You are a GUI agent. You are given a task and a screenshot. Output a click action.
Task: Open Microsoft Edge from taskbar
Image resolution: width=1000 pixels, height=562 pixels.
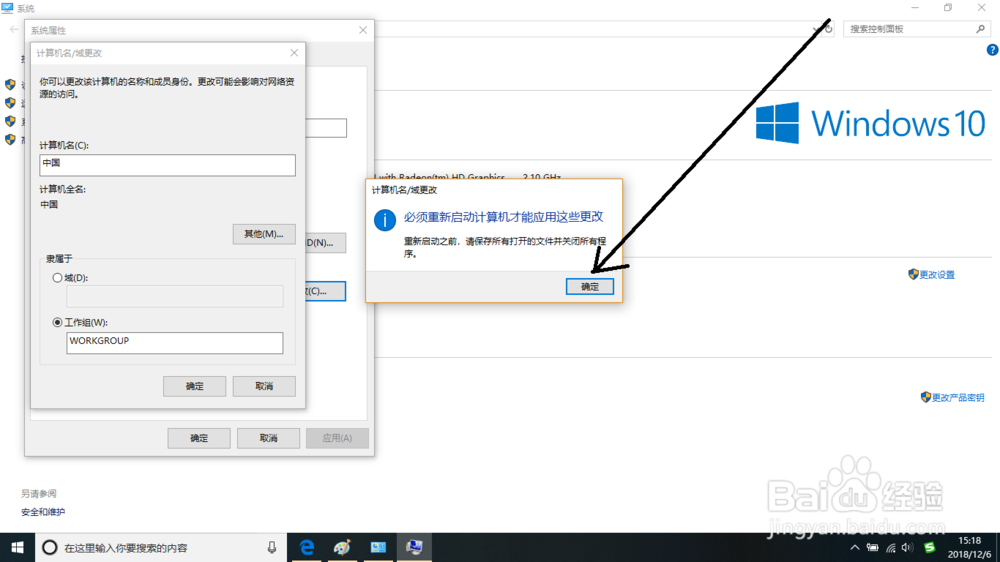tap(307, 547)
